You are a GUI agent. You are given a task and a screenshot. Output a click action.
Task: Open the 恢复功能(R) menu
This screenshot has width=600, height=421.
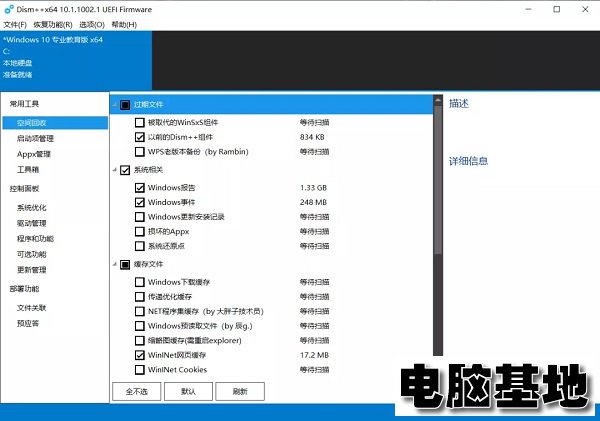pyautogui.click(x=53, y=24)
